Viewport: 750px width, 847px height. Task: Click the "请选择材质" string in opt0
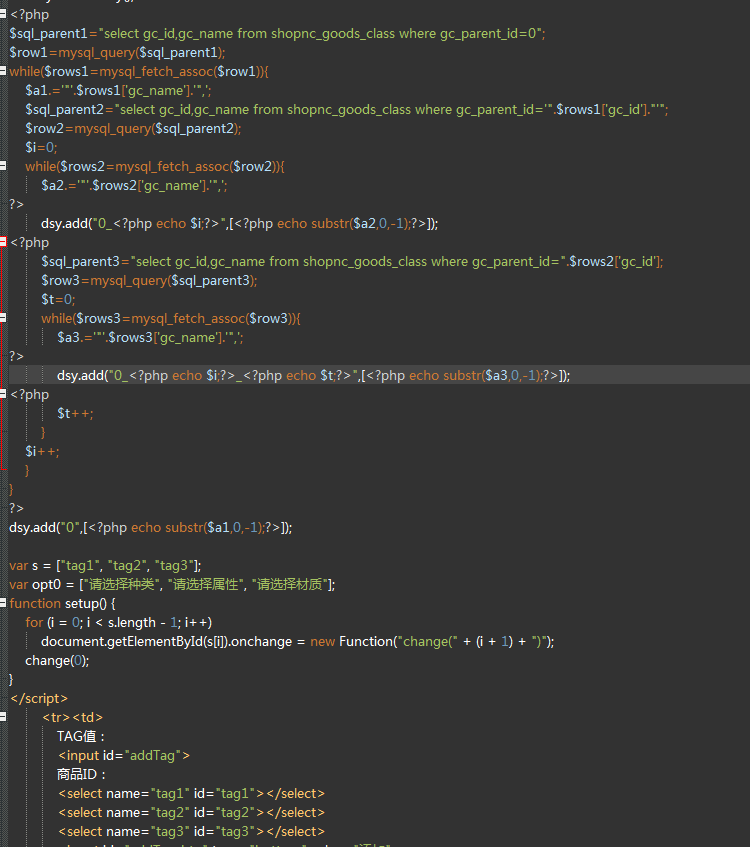pyautogui.click(x=290, y=584)
